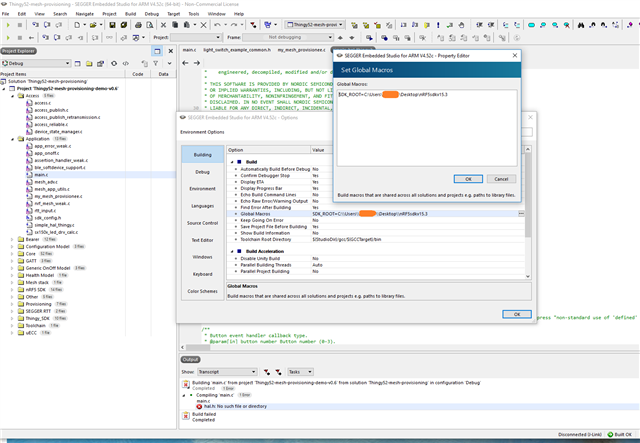Select sdk_config.h in the project tree
Screen dimensions: 640x443
47,218
